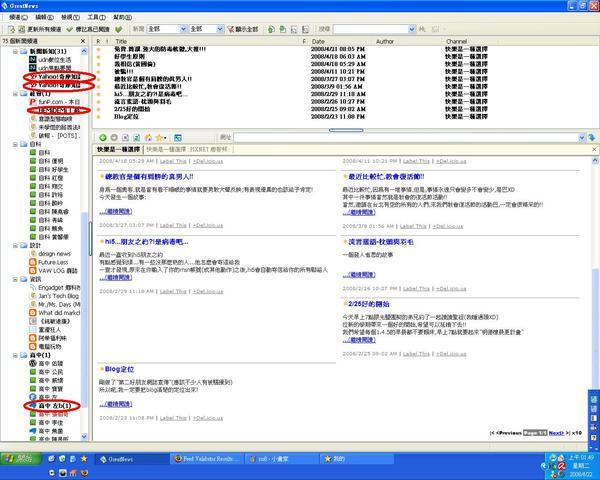Screen dimensions: 600x480
Task: Click the Favorites star icon
Action: [x=158, y=137]
